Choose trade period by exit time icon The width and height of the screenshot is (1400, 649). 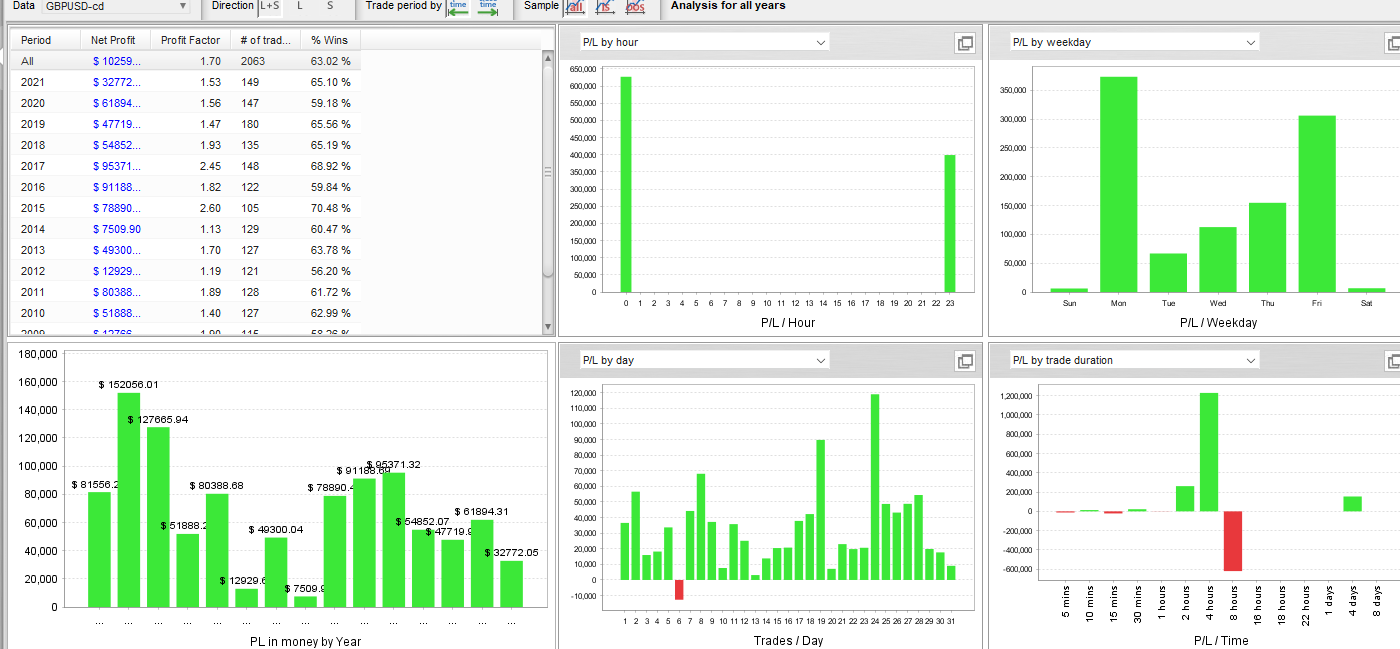pos(488,6)
